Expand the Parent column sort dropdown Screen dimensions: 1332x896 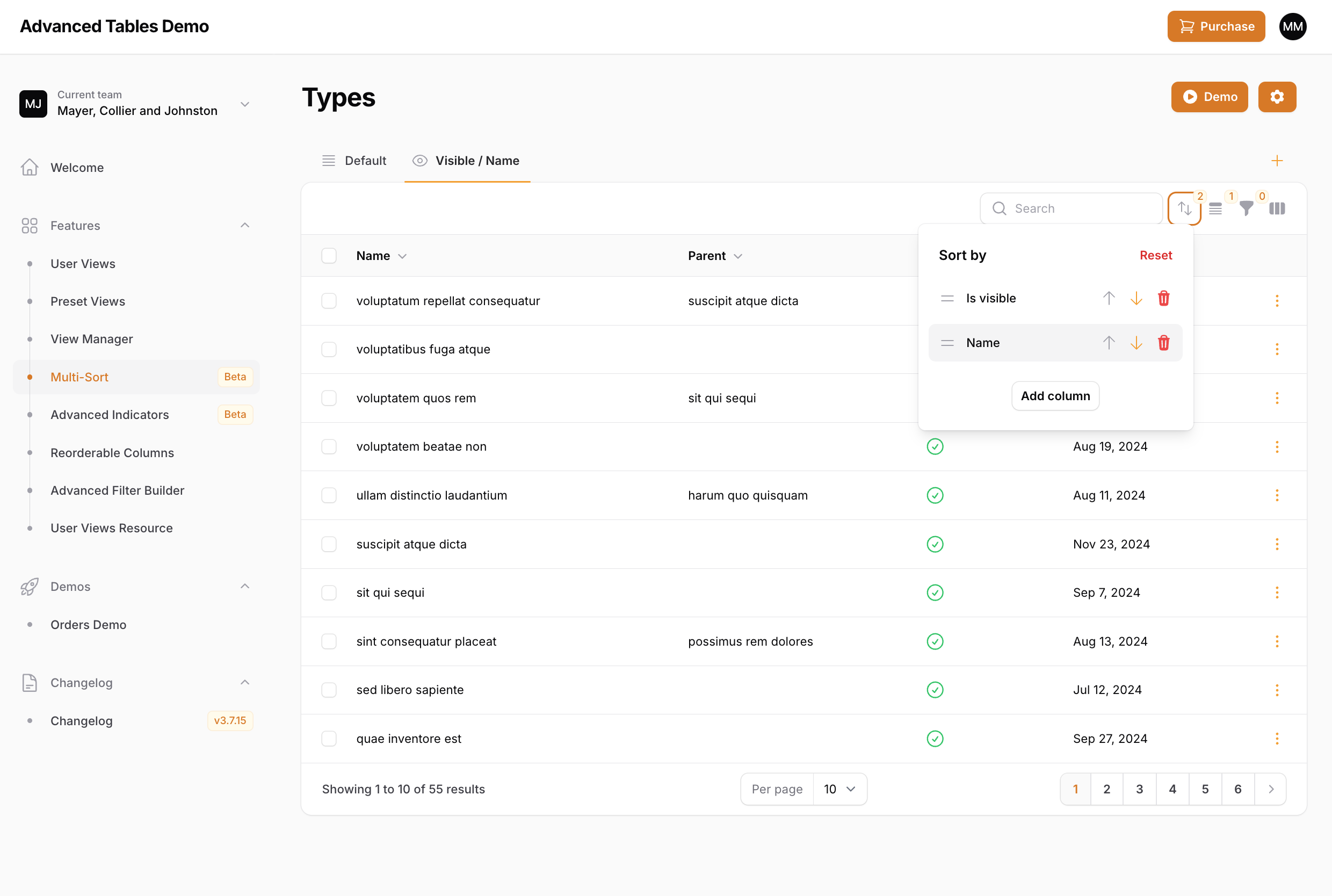738,256
